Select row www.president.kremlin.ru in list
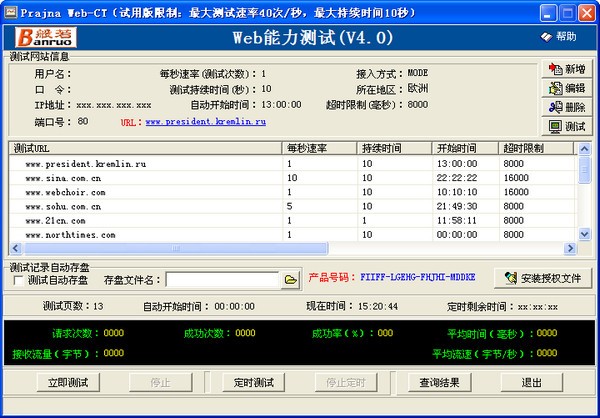 pos(292,164)
